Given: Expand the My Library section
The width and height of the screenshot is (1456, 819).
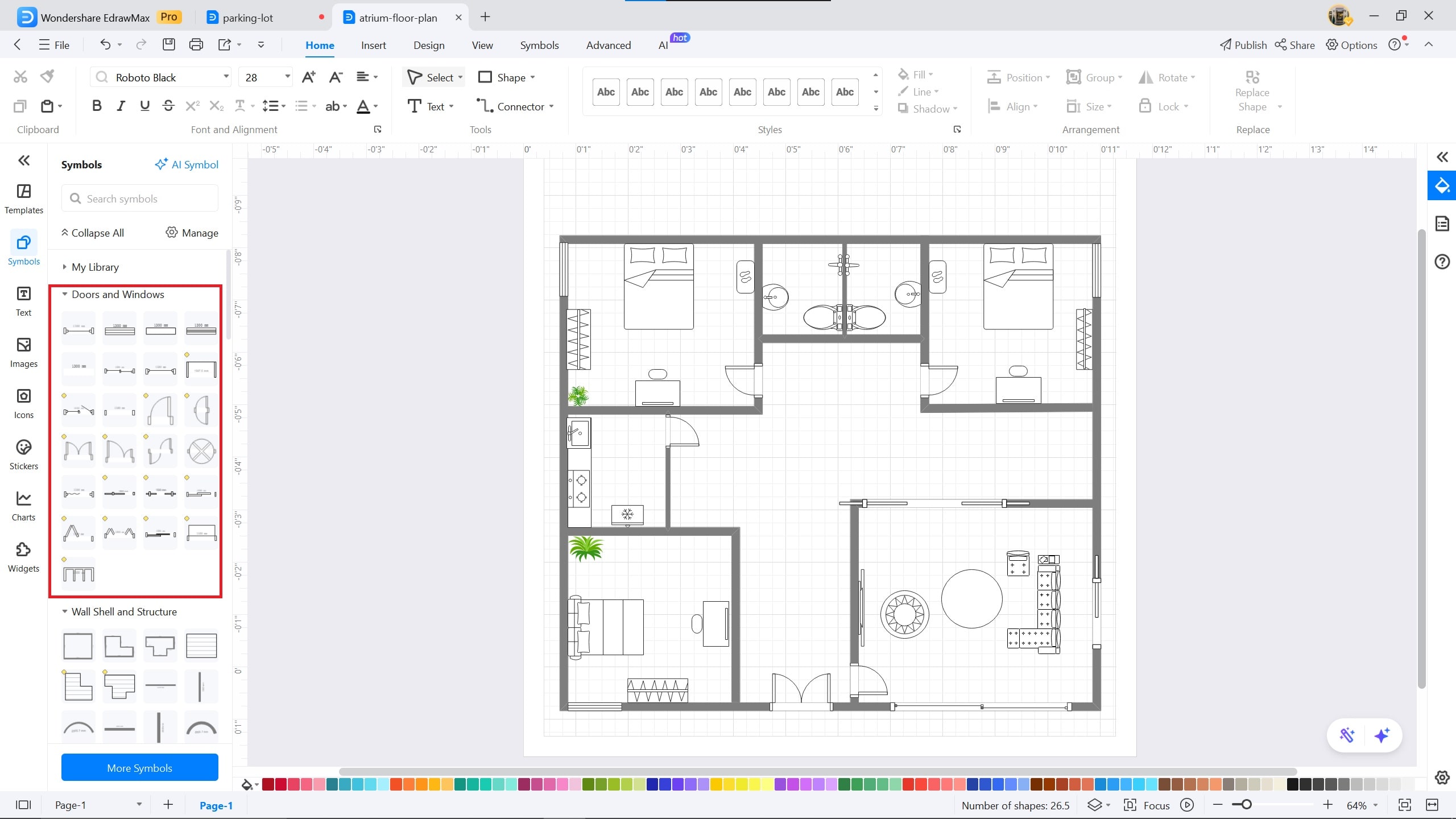Looking at the screenshot, I should (x=66, y=266).
